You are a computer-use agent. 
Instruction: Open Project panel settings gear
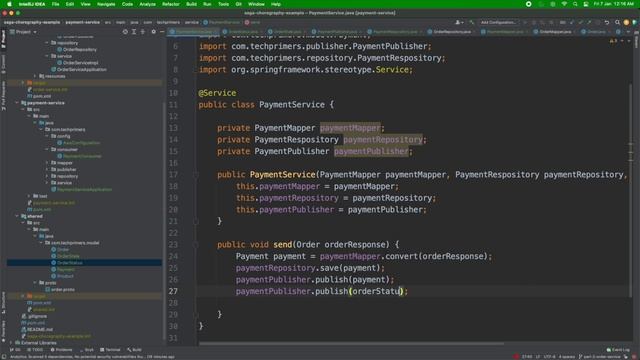click(x=153, y=31)
